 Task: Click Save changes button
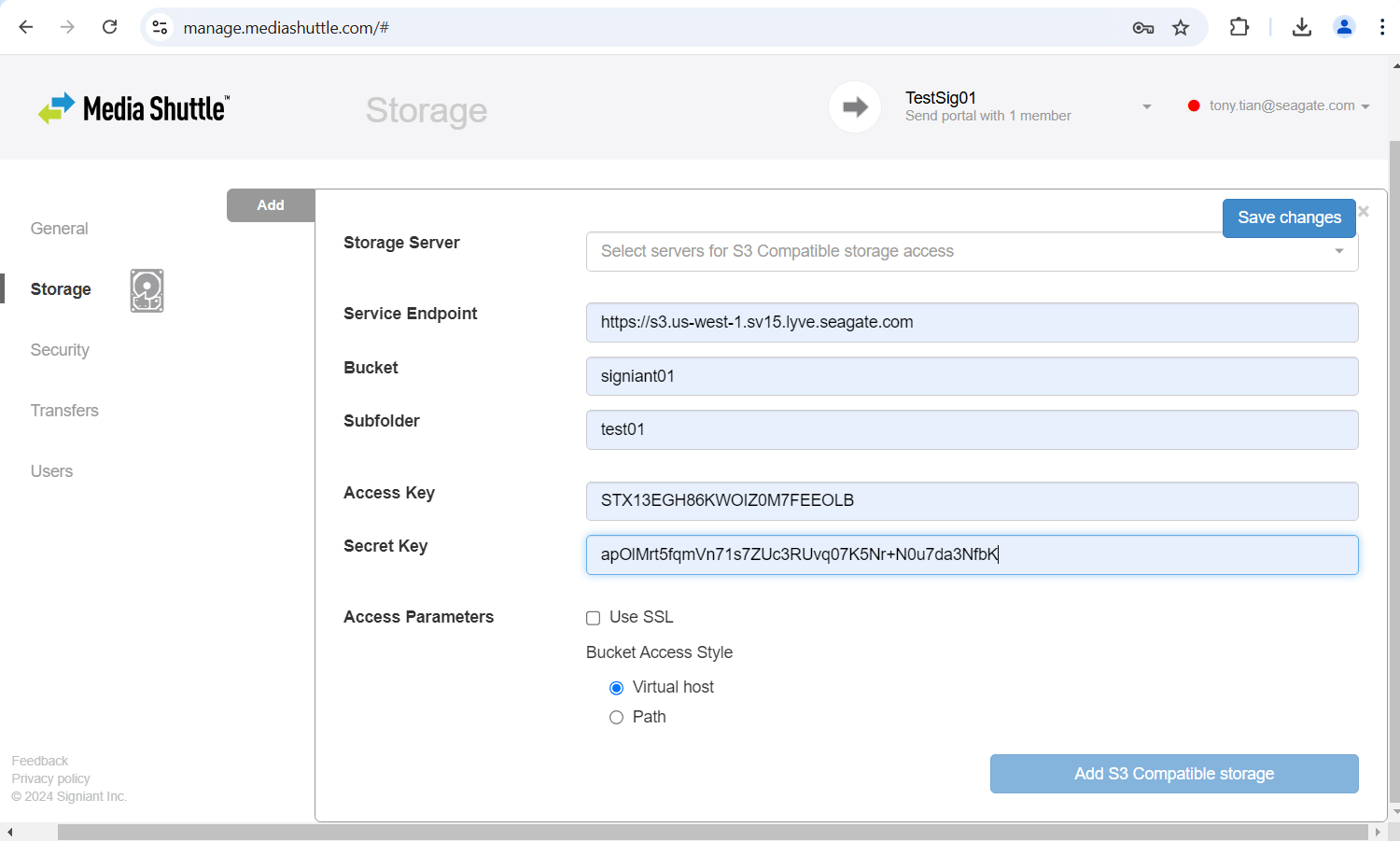tap(1288, 217)
